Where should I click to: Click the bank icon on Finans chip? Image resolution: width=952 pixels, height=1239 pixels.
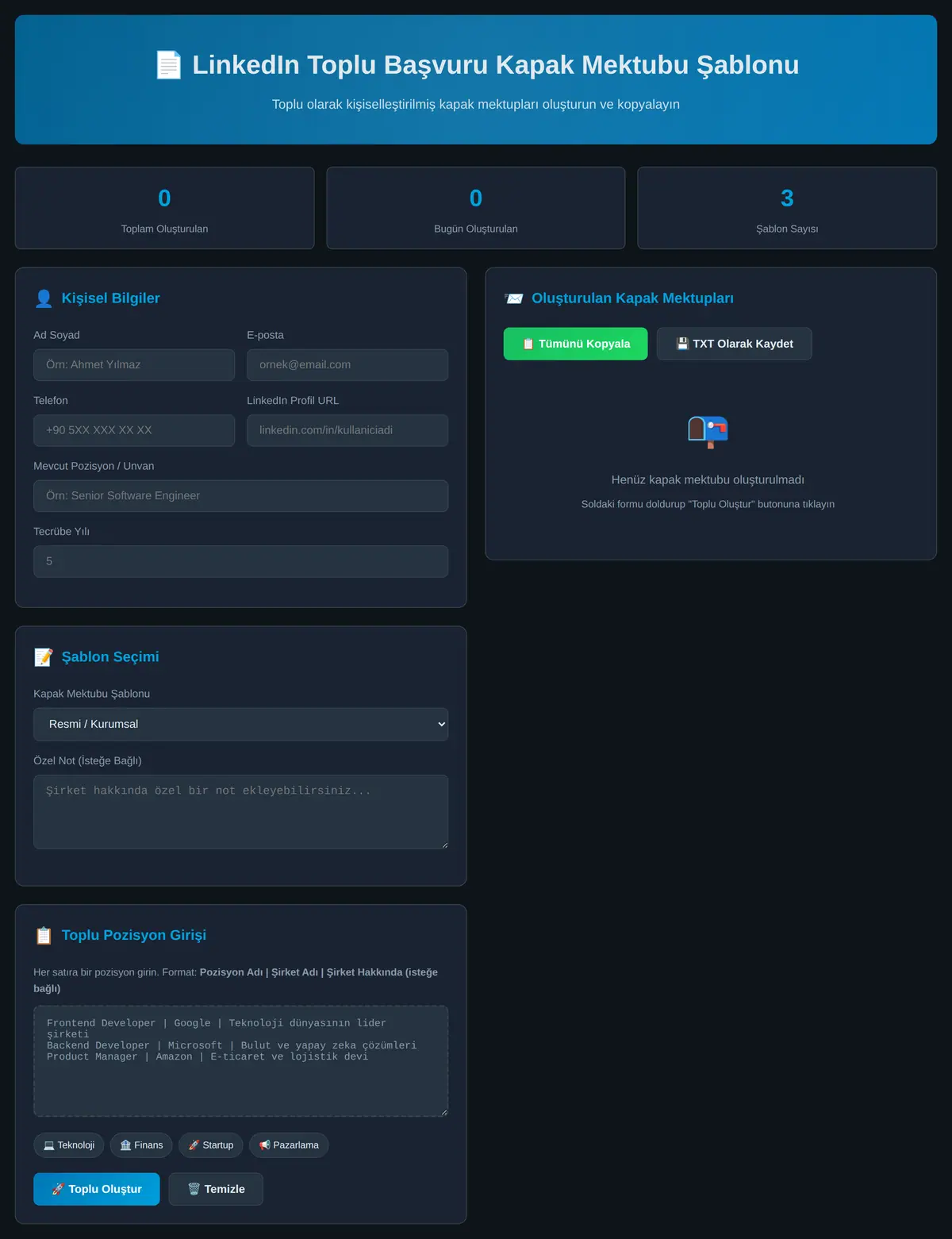click(x=125, y=1145)
